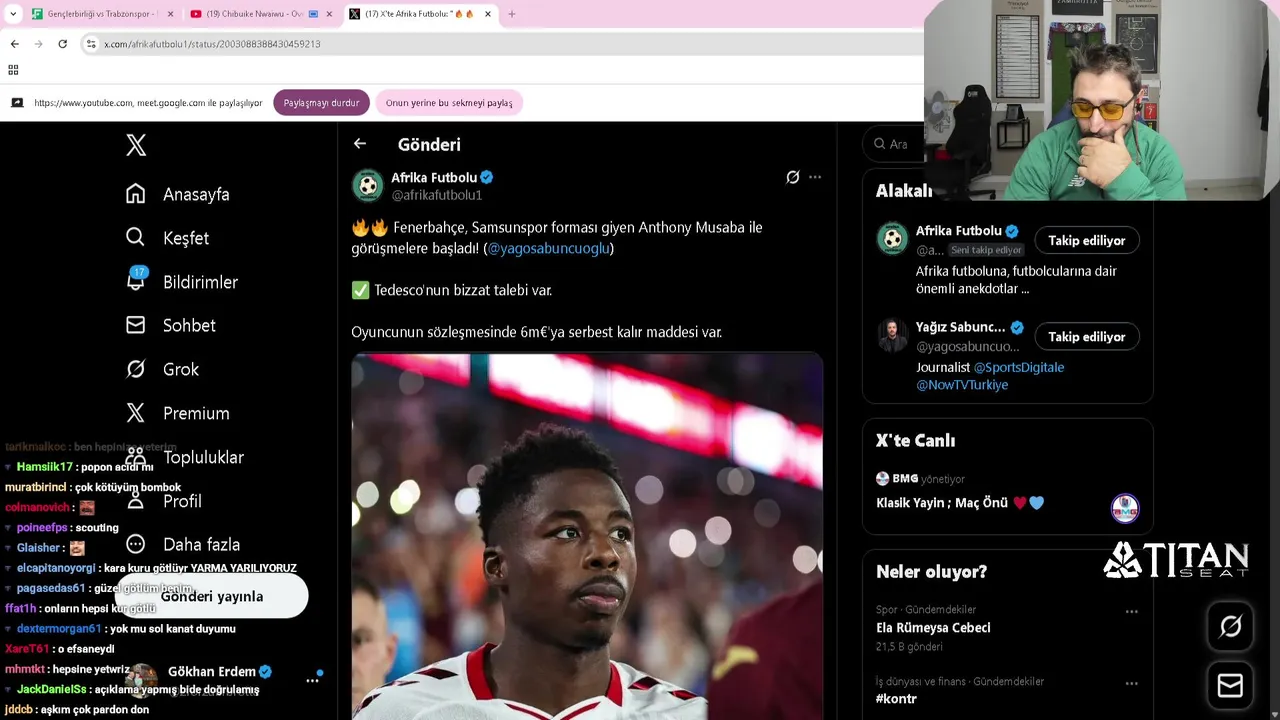Screen dimensions: 1280x720
Task: Open Keşfet search icon in sidebar
Action: (x=136, y=238)
